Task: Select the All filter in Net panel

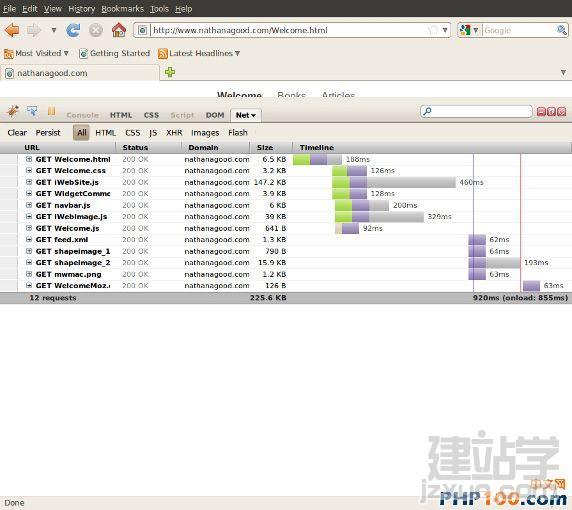Action: coord(81,132)
